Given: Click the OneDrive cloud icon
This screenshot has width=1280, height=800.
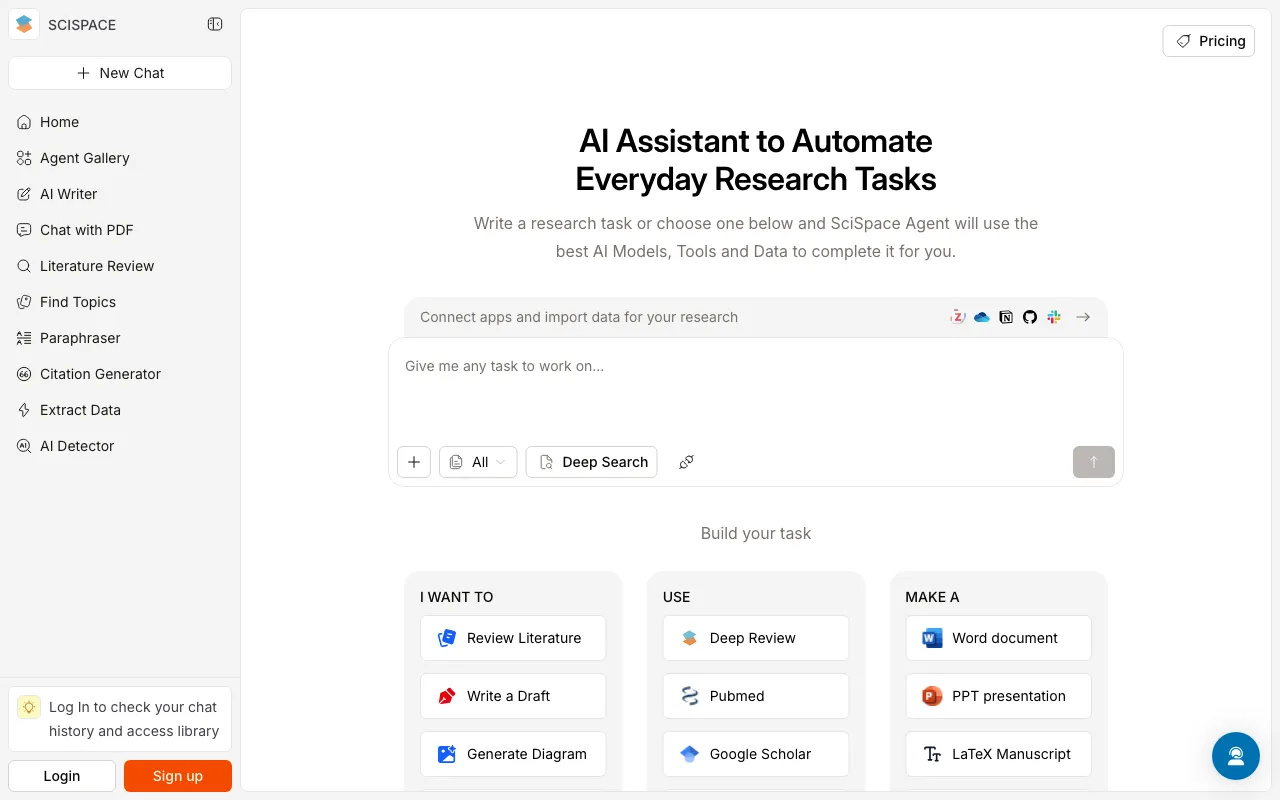Looking at the screenshot, I should (982, 317).
